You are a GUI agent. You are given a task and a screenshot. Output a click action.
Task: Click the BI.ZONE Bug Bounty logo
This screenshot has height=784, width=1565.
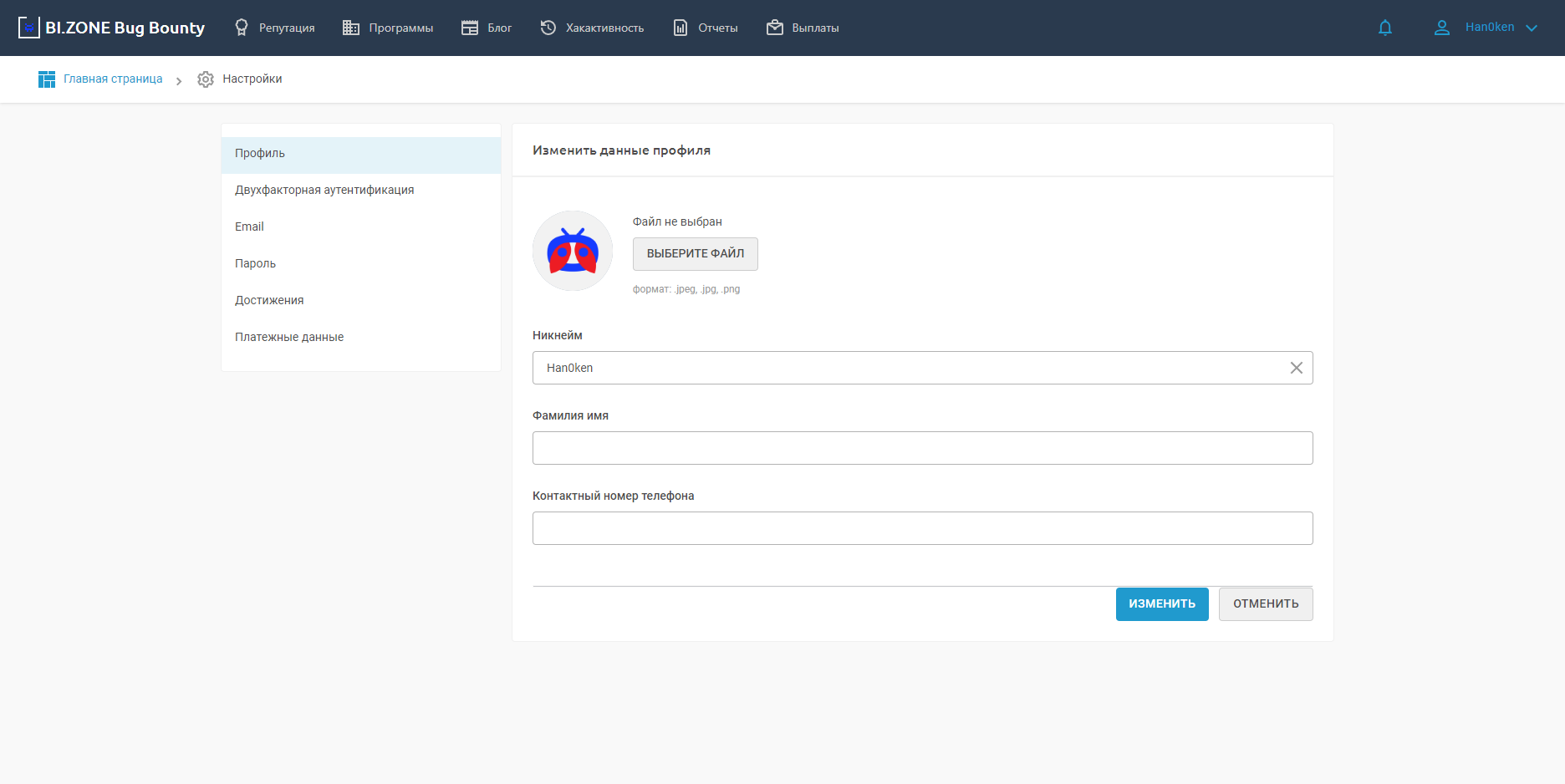pyautogui.click(x=111, y=28)
